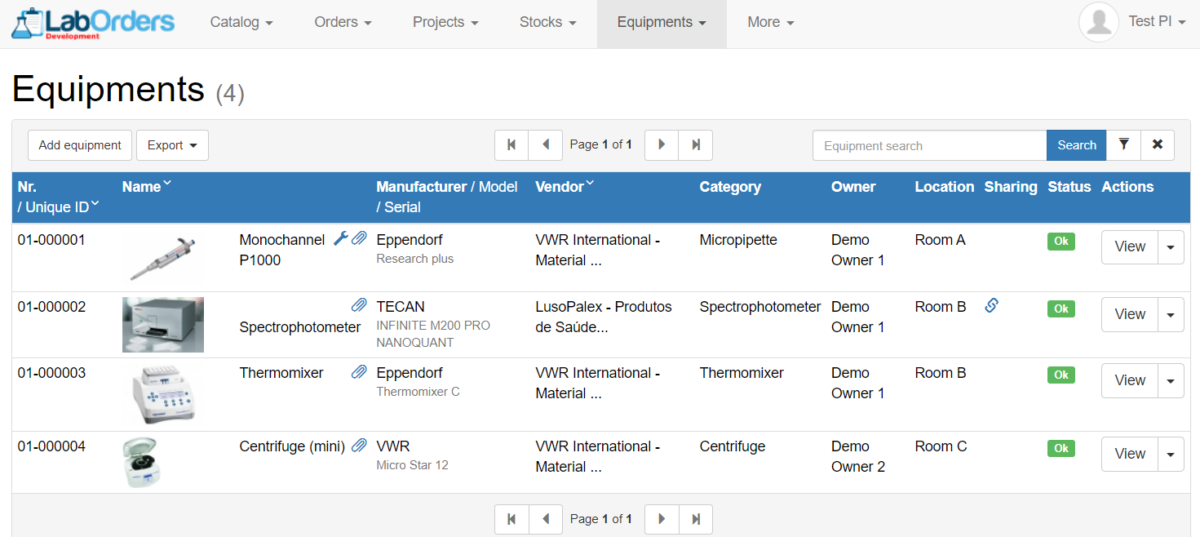Image resolution: width=1200 pixels, height=537 pixels.
Task: Click the filter funnel icon
Action: [x=1124, y=145]
